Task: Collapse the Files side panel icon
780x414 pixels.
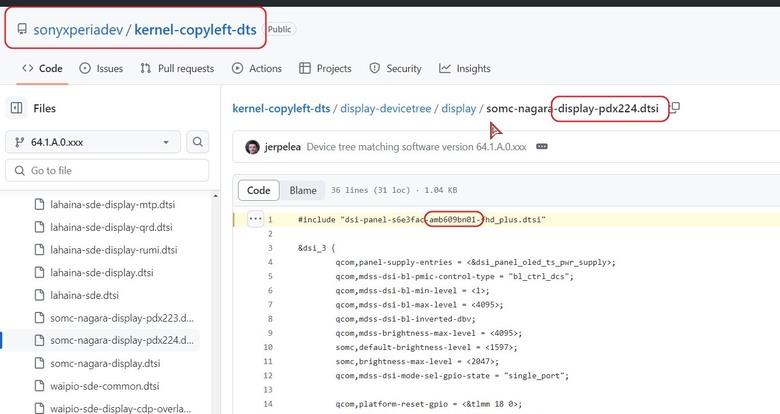Action: [x=16, y=108]
